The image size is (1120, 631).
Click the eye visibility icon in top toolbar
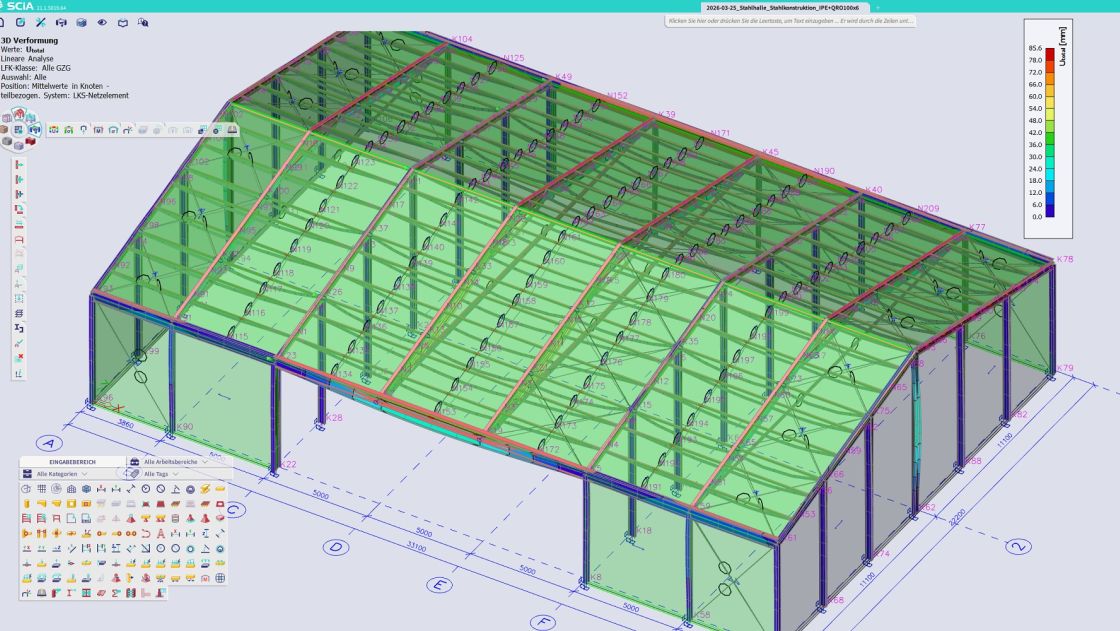coord(101,21)
